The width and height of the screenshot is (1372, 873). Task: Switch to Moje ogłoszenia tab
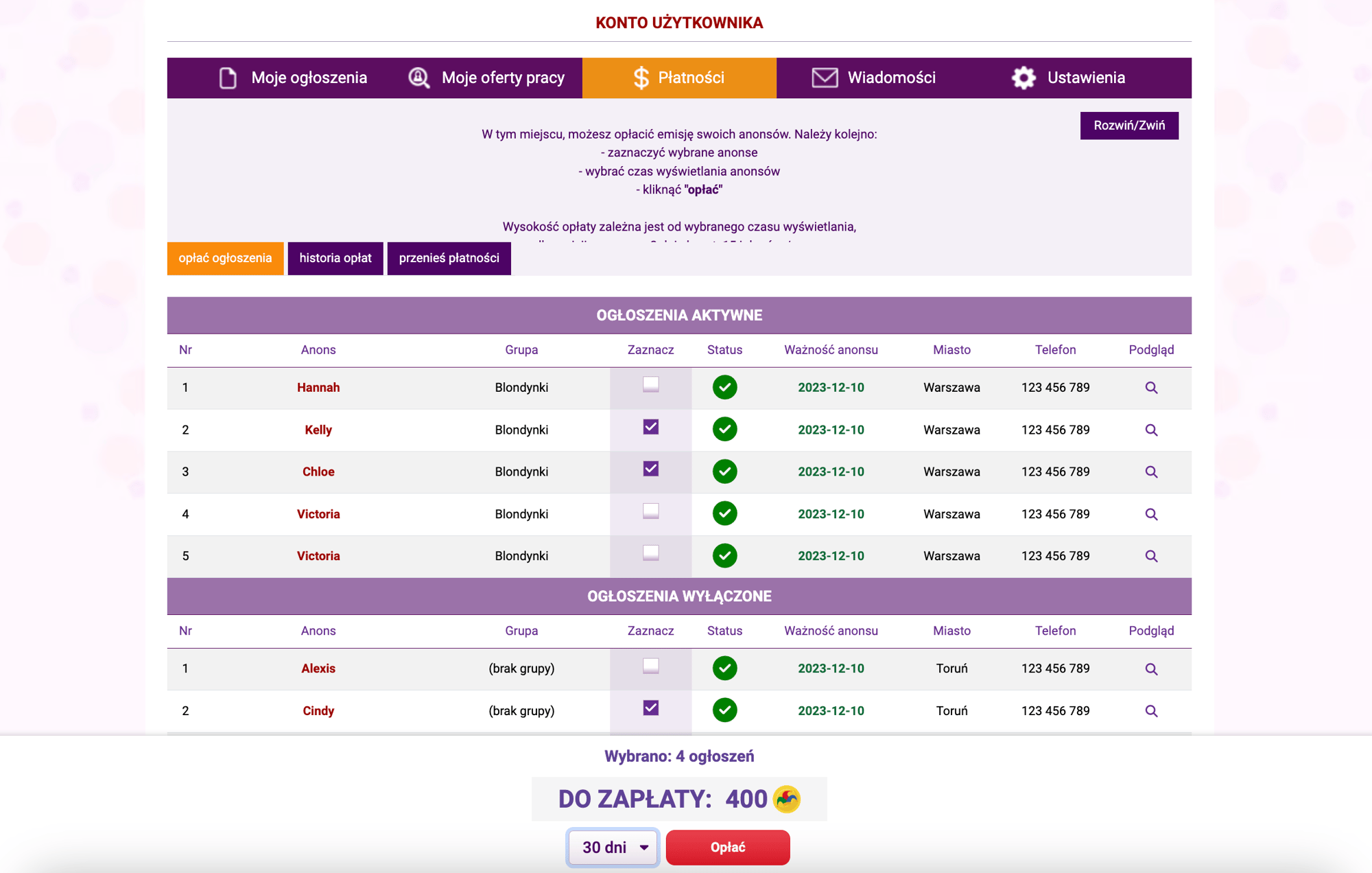click(x=293, y=78)
